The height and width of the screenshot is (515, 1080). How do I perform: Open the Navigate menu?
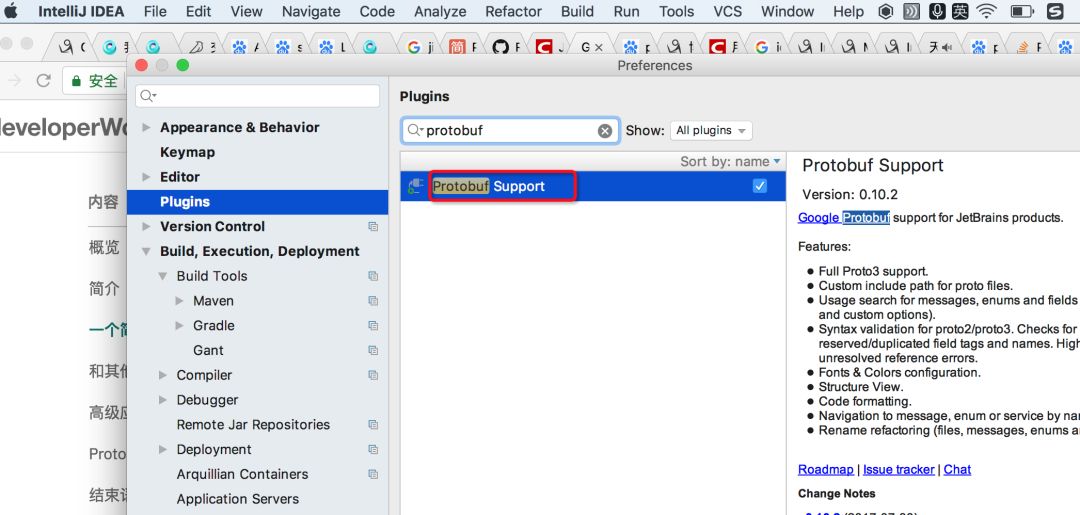click(x=311, y=12)
